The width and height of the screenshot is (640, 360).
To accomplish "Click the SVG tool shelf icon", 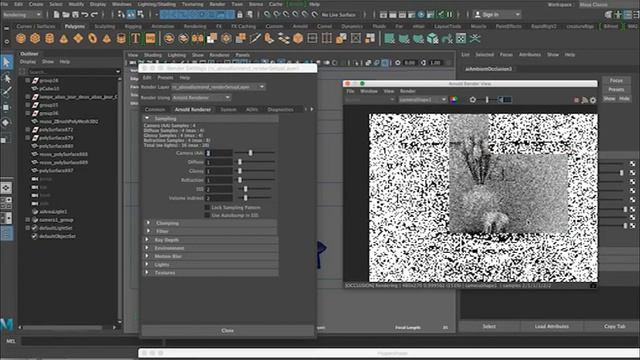I will pos(150,39).
